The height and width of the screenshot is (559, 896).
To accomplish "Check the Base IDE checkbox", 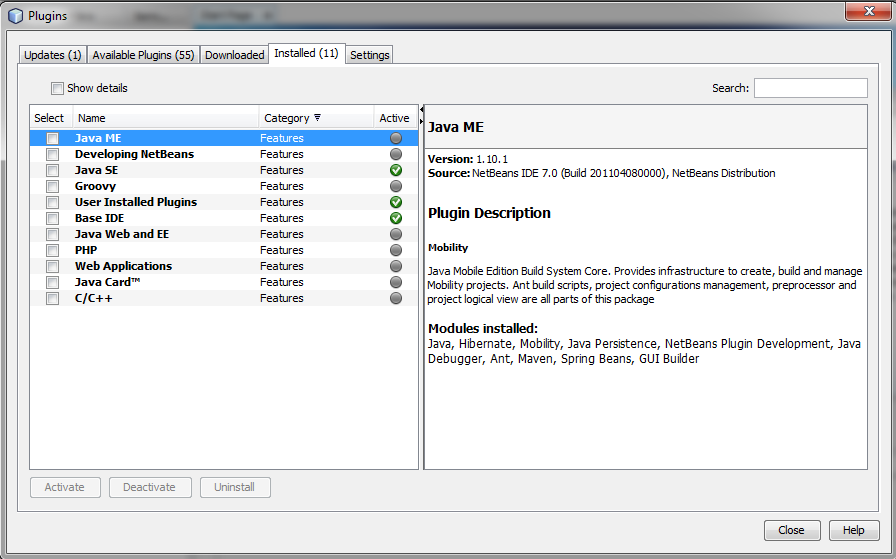I will [x=53, y=218].
